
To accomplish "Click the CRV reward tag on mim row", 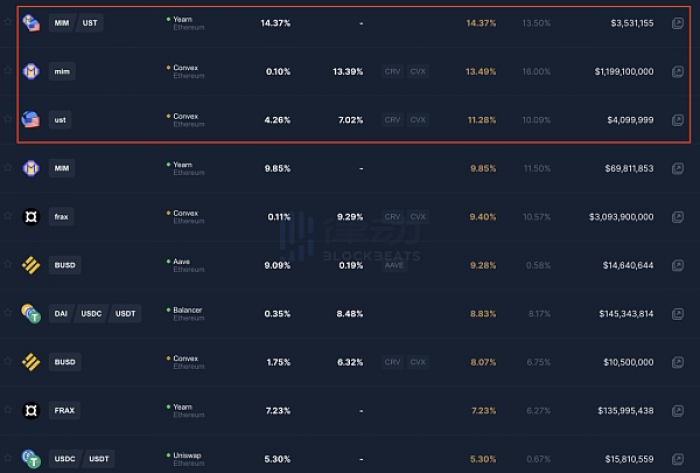I will pyautogui.click(x=392, y=71).
